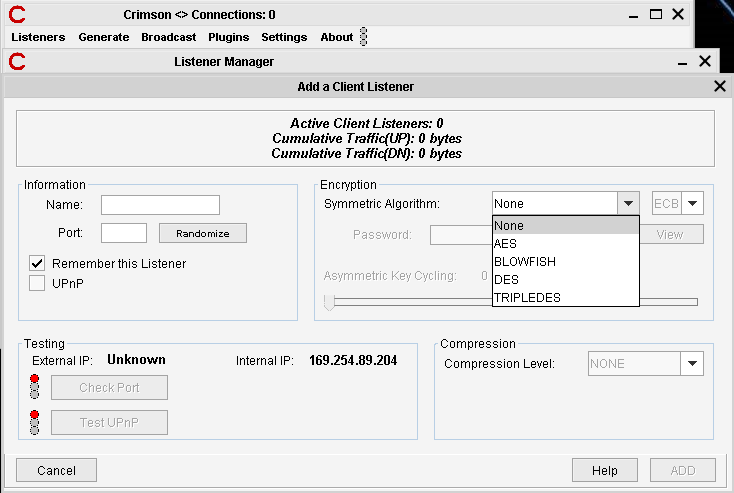Open the Plugins menu

pyautogui.click(x=228, y=37)
